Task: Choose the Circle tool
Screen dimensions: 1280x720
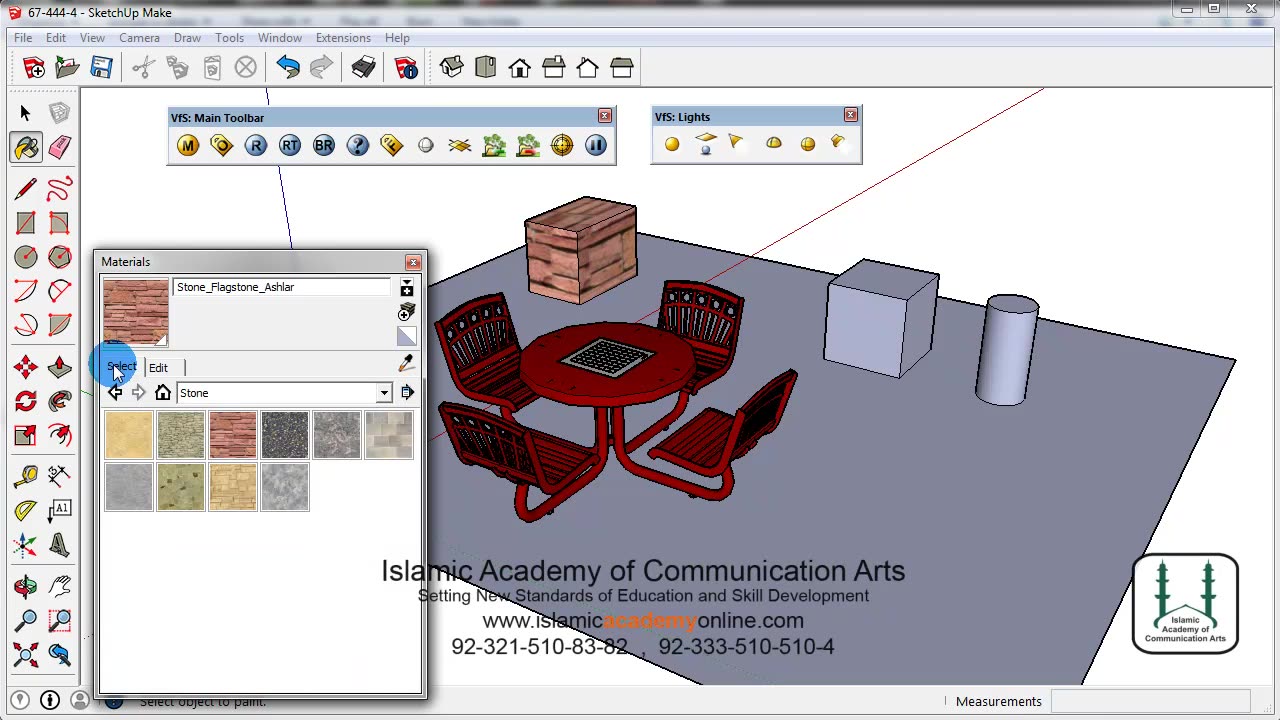Action: [x=26, y=257]
